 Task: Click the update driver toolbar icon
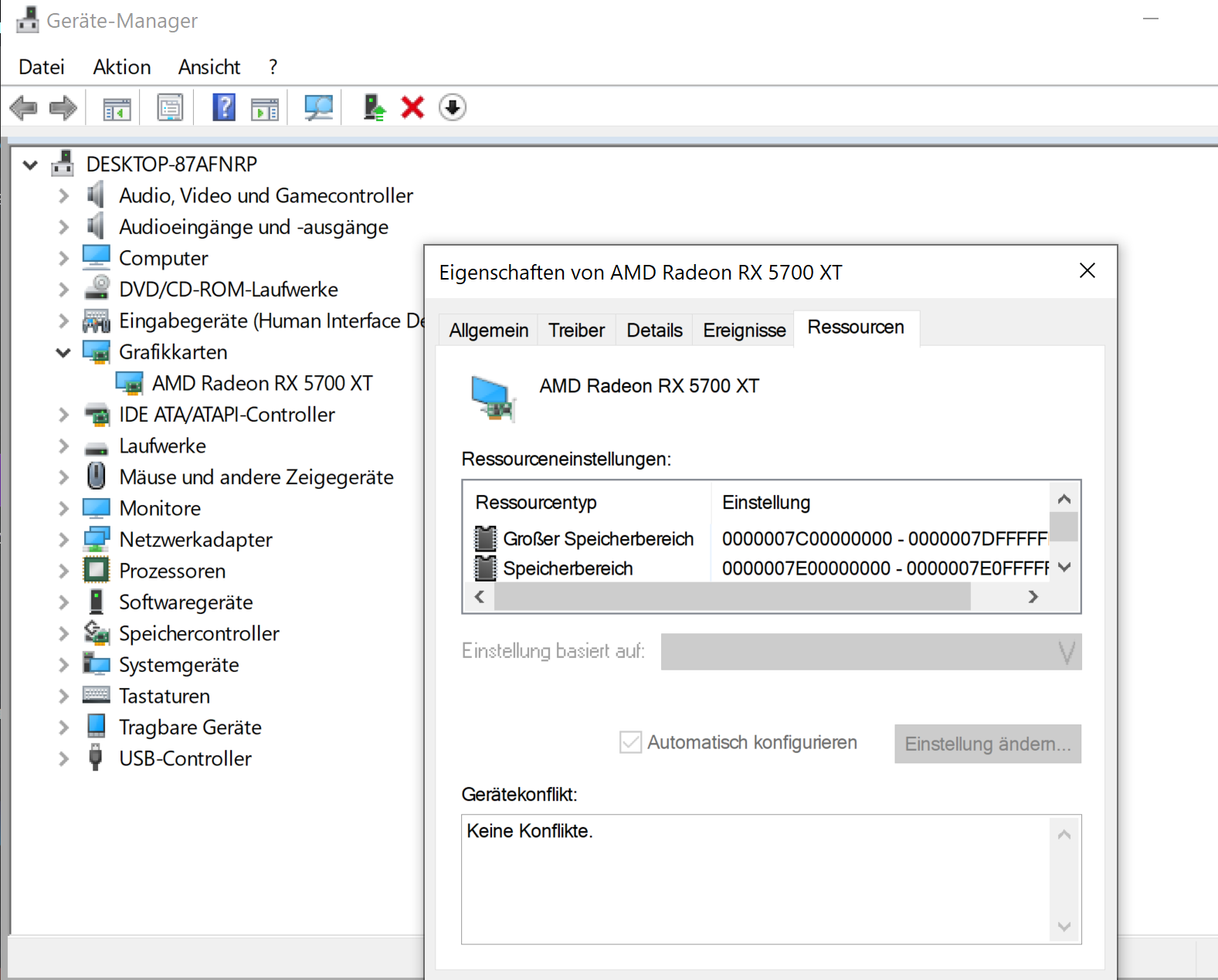click(375, 107)
